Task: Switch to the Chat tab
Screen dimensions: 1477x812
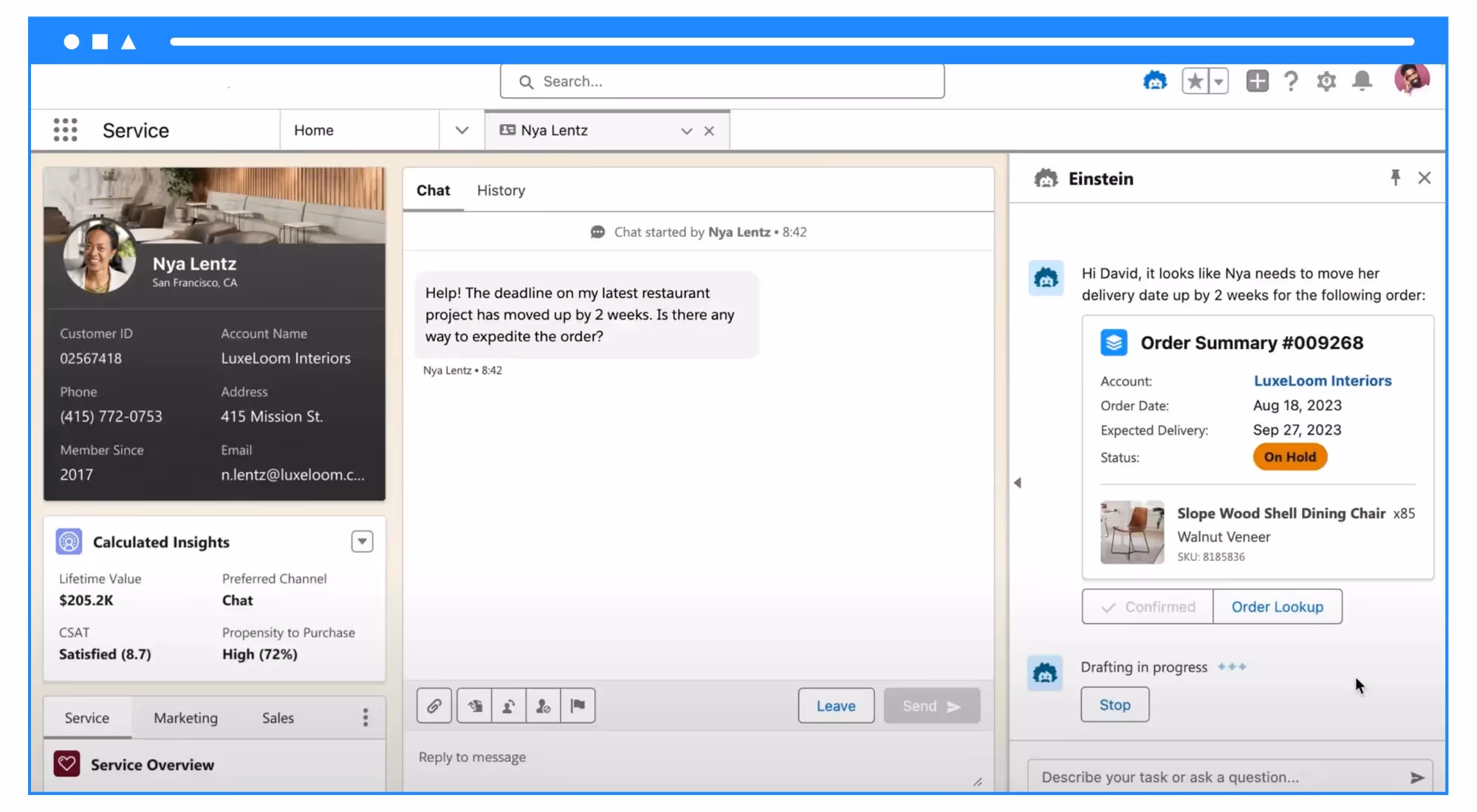Action: 433,190
